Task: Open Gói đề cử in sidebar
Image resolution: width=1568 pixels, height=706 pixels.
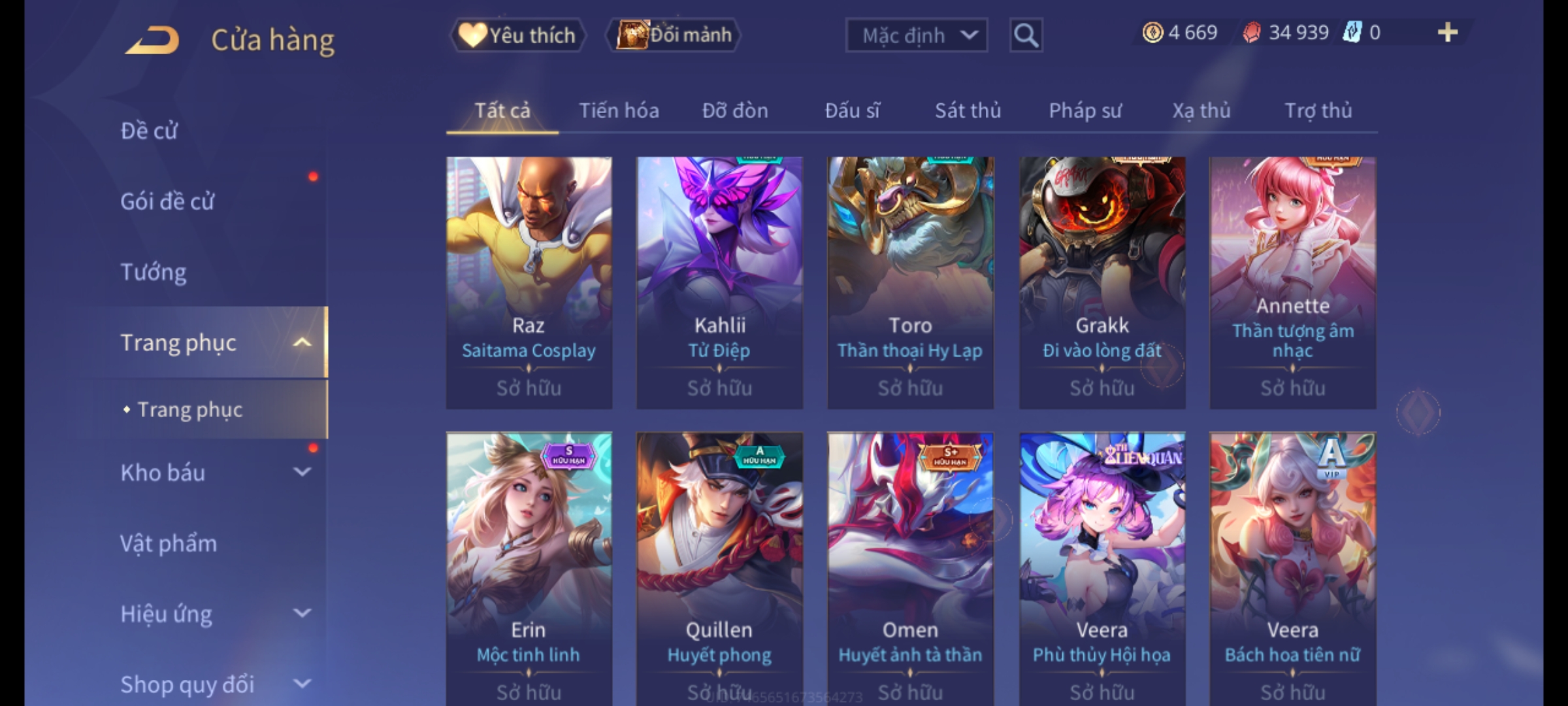Action: tap(167, 201)
